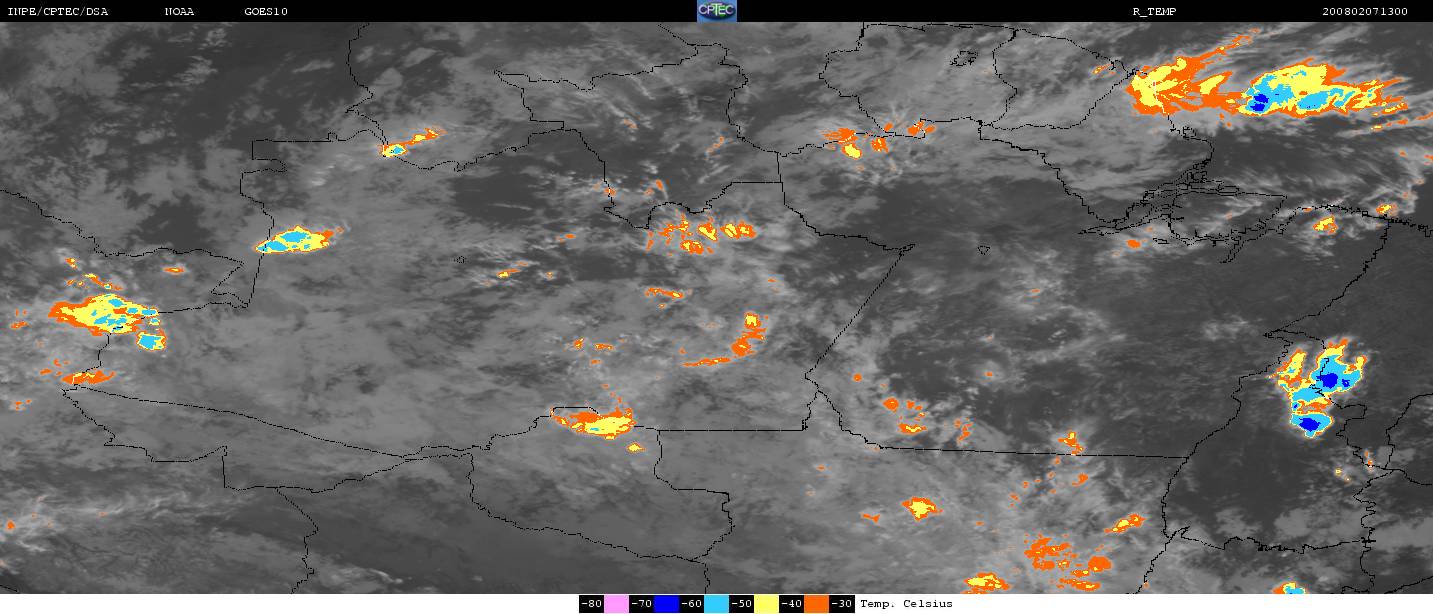Click the -60 legend value

tap(691, 604)
